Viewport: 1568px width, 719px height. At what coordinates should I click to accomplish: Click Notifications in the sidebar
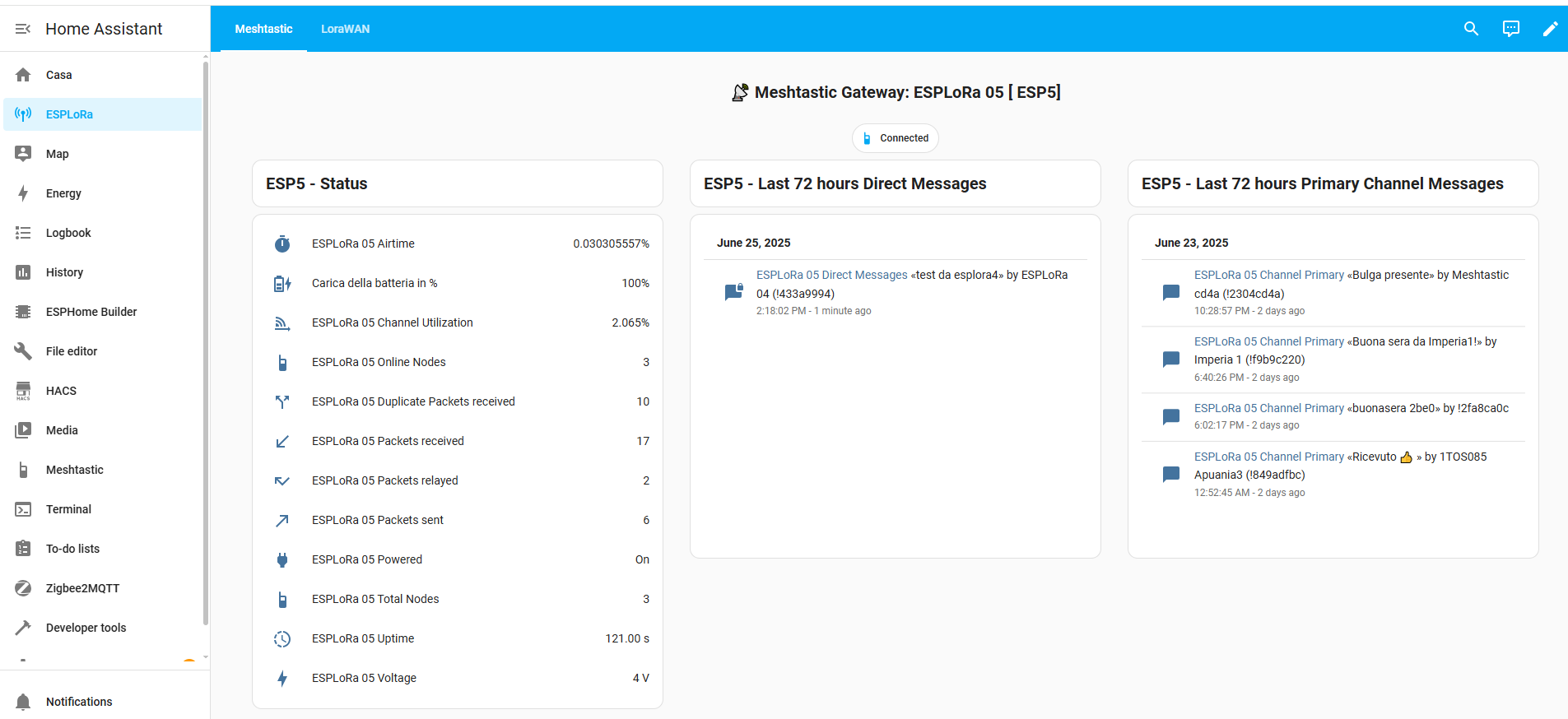102,702
